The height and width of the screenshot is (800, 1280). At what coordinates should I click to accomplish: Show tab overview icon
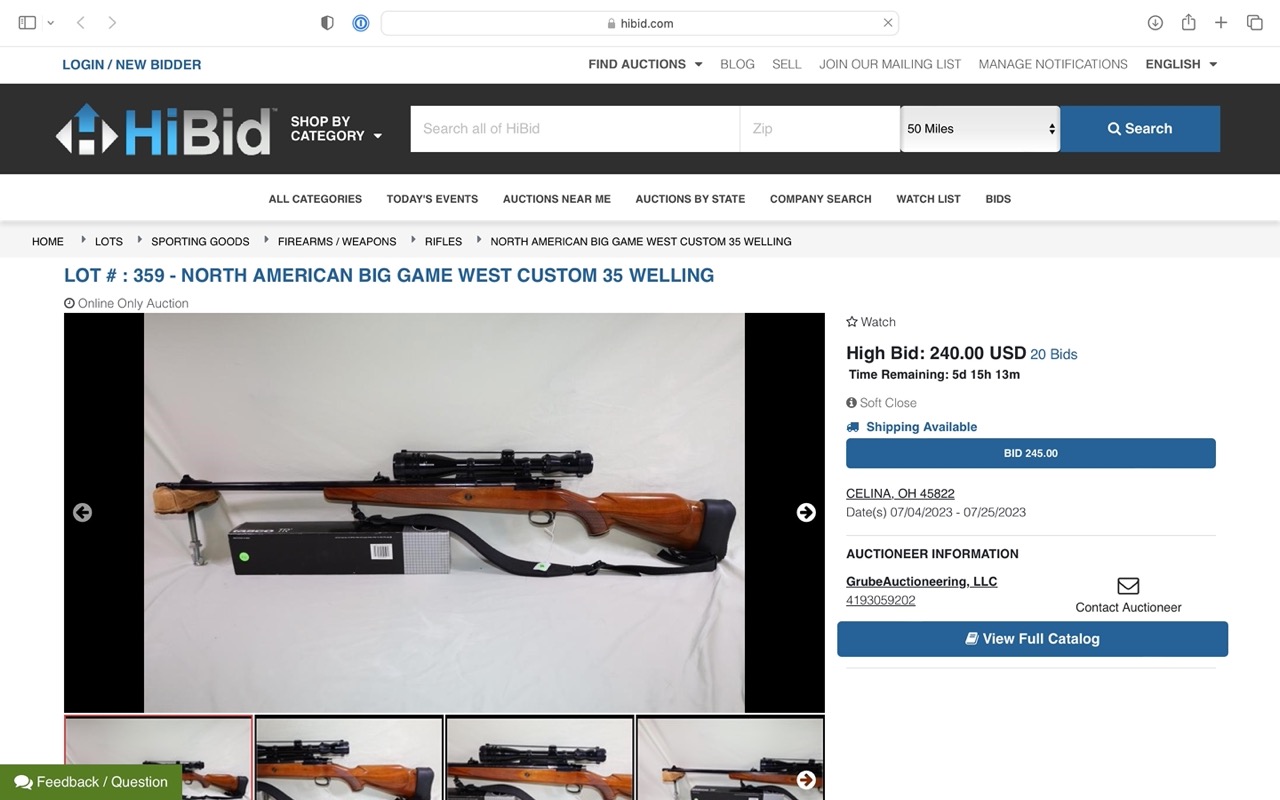(x=1254, y=22)
